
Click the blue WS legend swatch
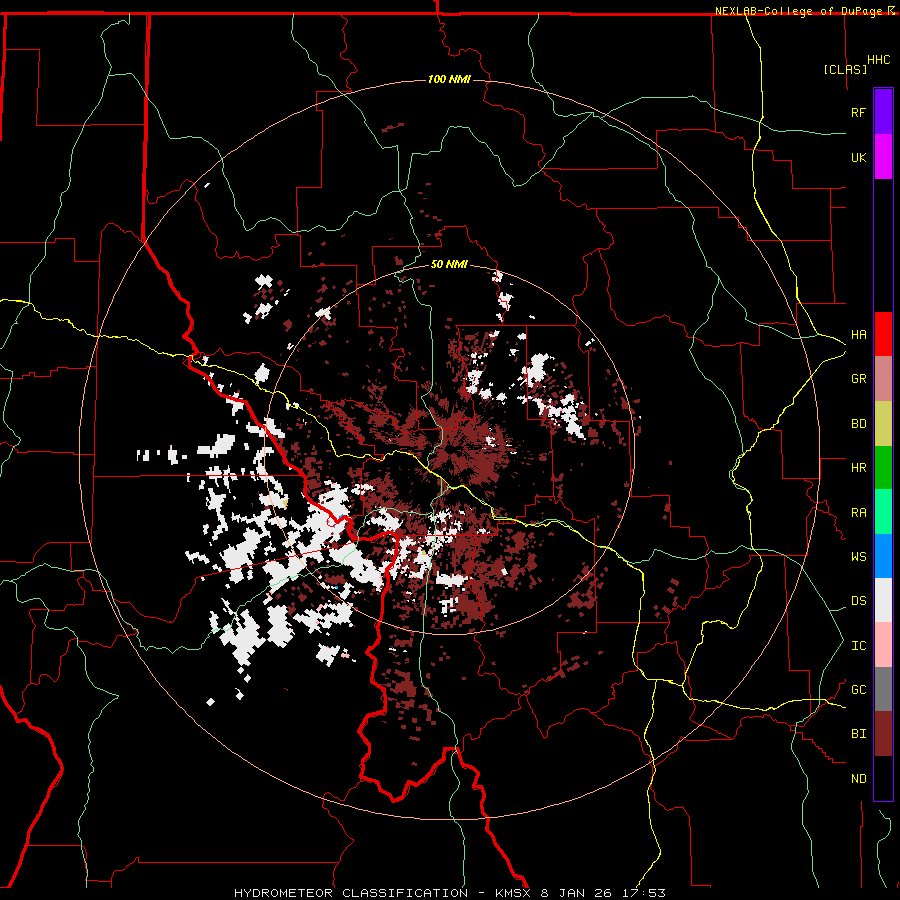coord(883,556)
